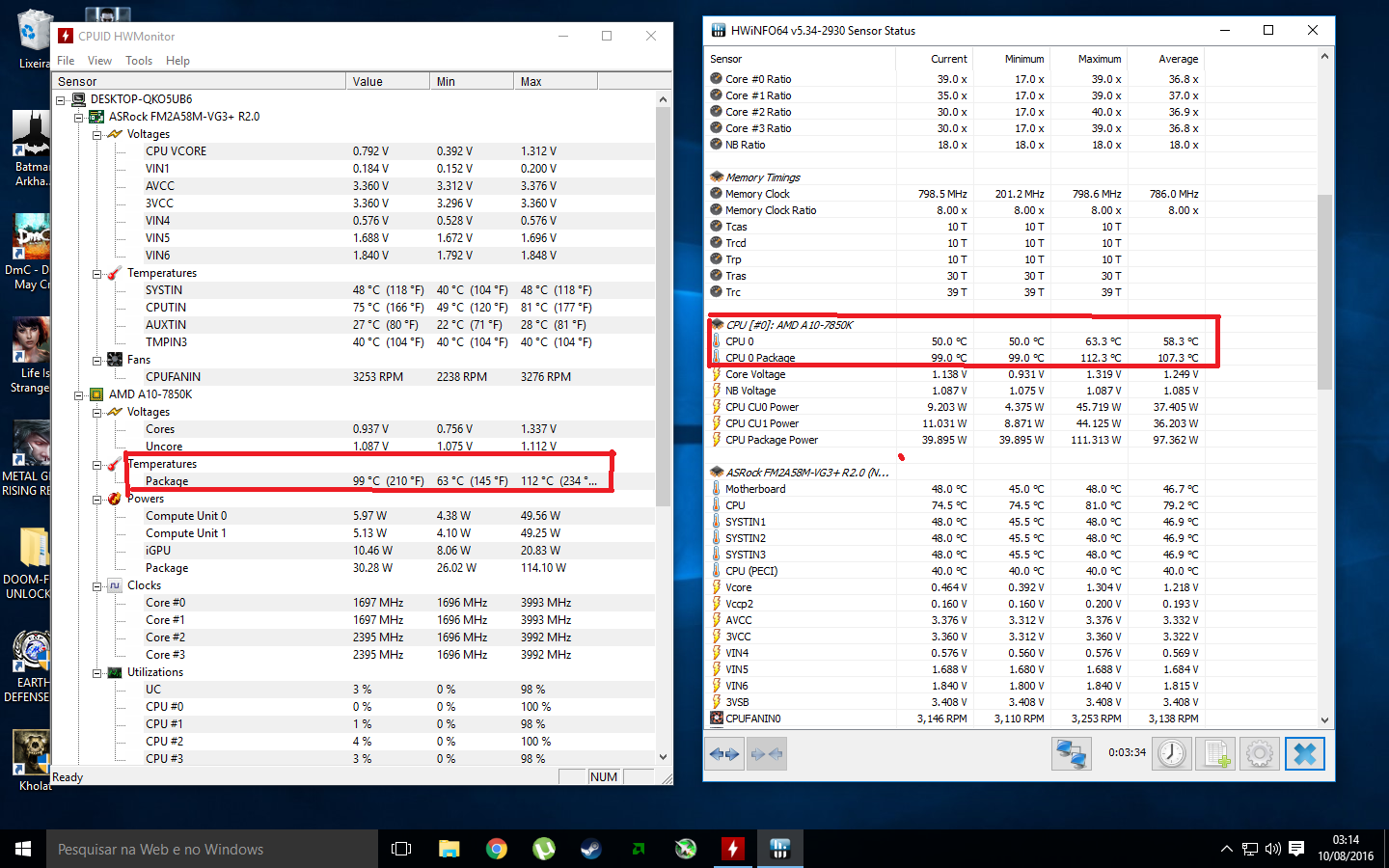Click HWiNFO Average column header

coord(1165,59)
